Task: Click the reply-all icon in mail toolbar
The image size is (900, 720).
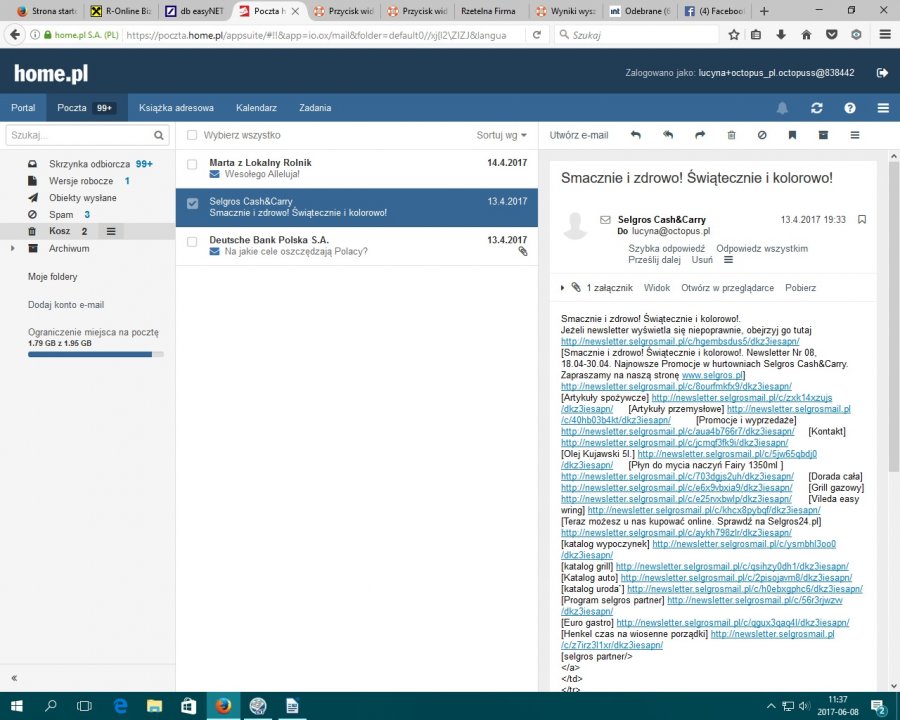Action: [x=668, y=135]
